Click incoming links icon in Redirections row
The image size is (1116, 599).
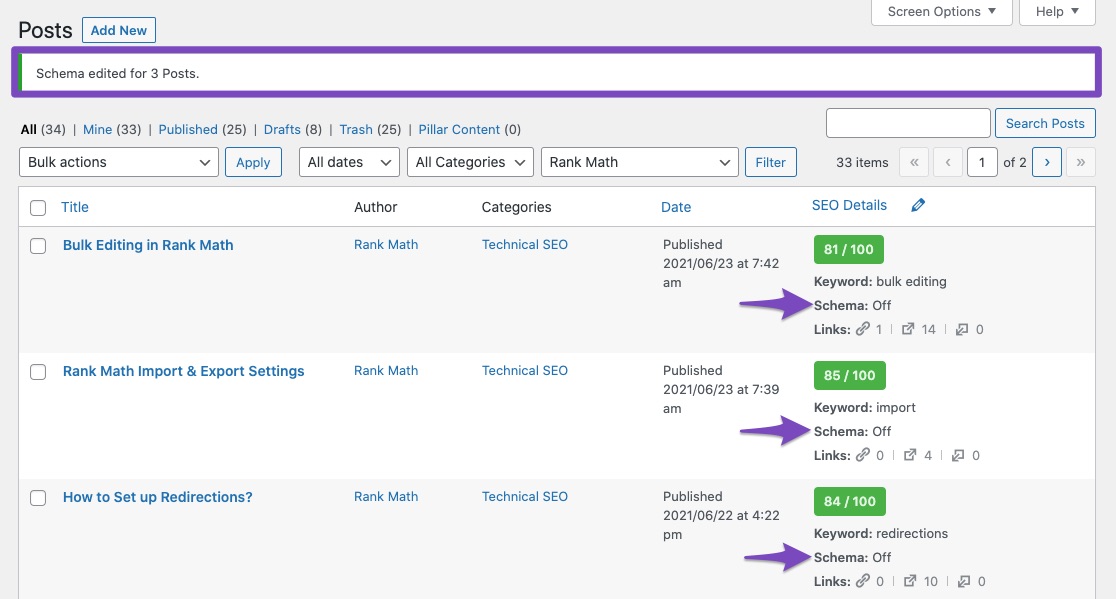pyautogui.click(x=964, y=581)
